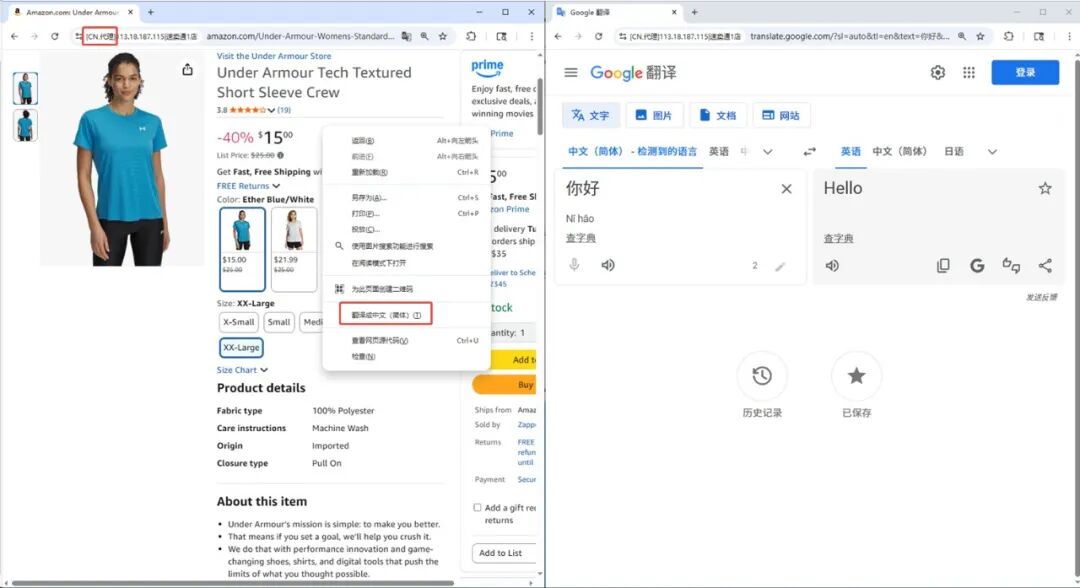Bookmark the Google Translate page

(x=980, y=36)
